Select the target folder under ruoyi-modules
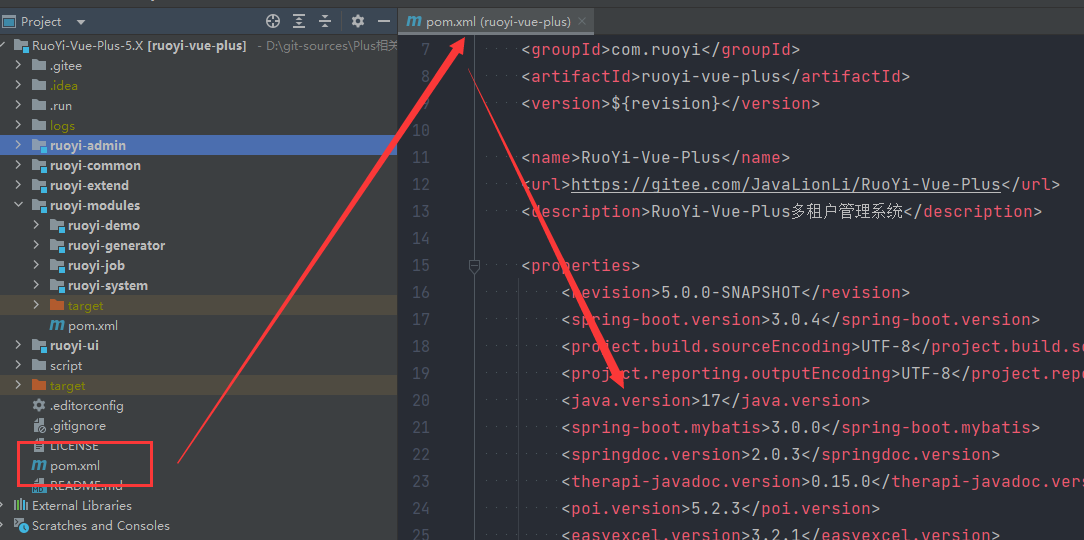The image size is (1084, 540). pyautogui.click(x=198, y=306)
